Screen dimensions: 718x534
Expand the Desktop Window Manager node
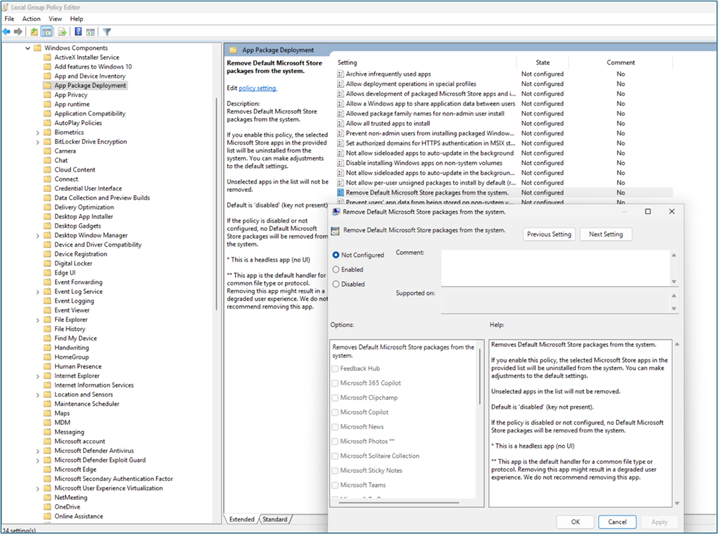pos(38,235)
